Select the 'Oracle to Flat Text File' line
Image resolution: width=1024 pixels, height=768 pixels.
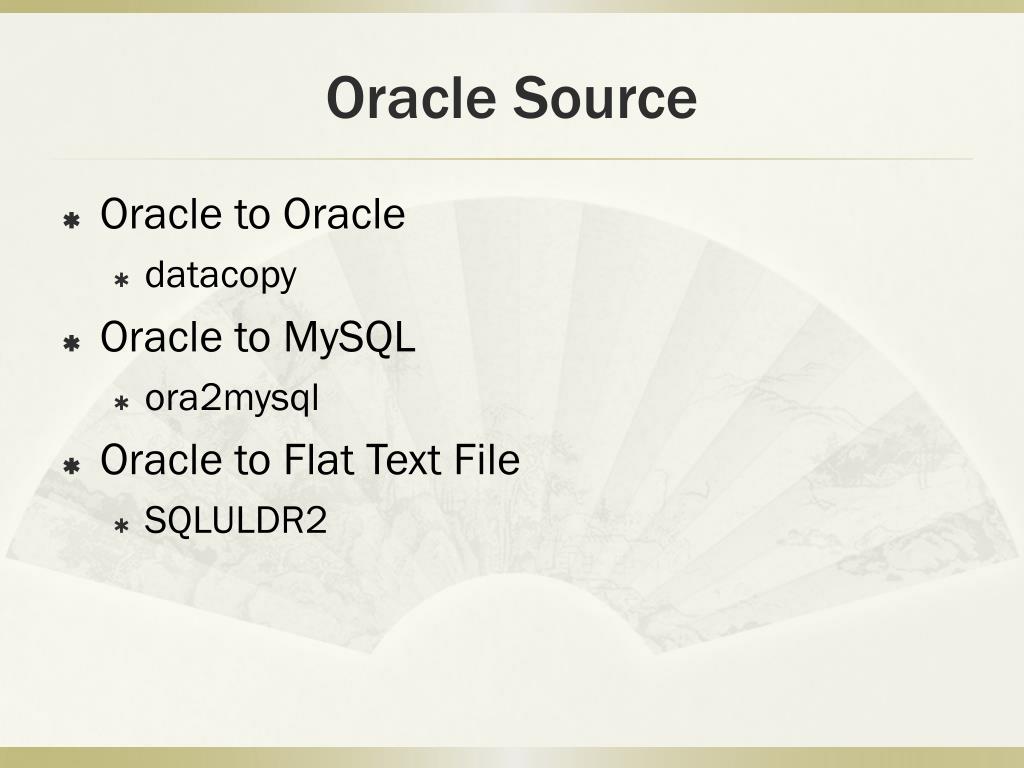[310, 459]
